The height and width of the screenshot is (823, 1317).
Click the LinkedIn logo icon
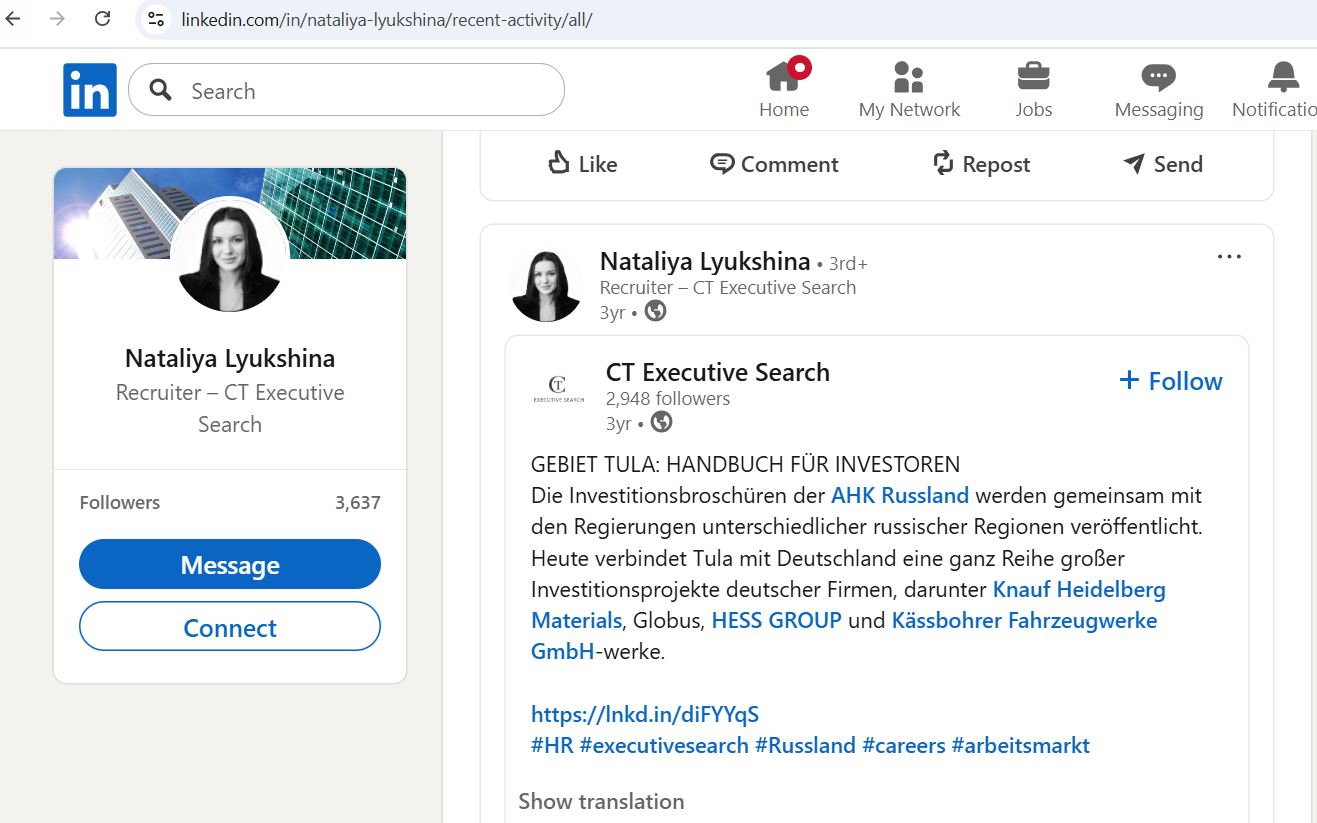(90, 90)
